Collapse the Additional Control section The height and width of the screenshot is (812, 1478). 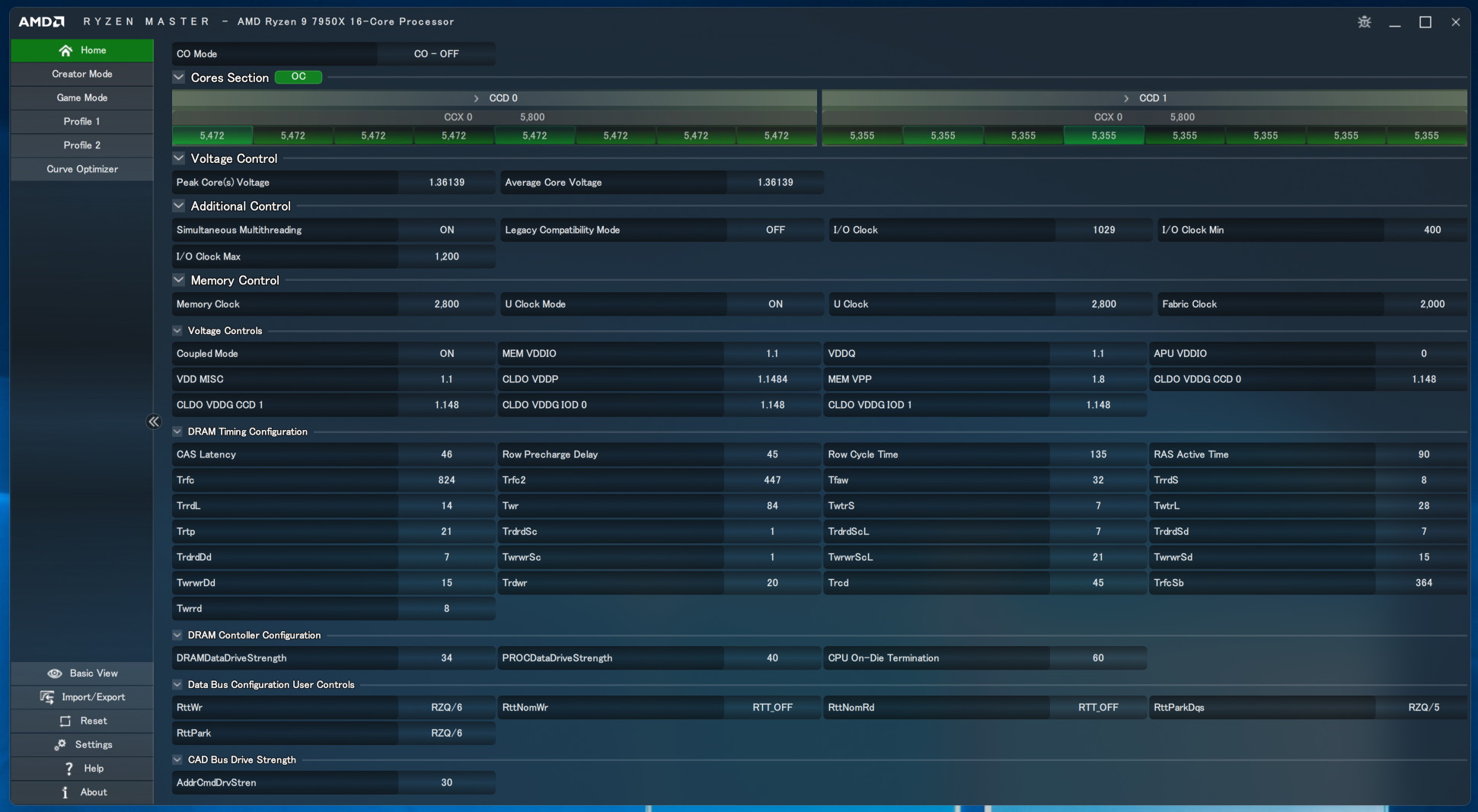179,205
